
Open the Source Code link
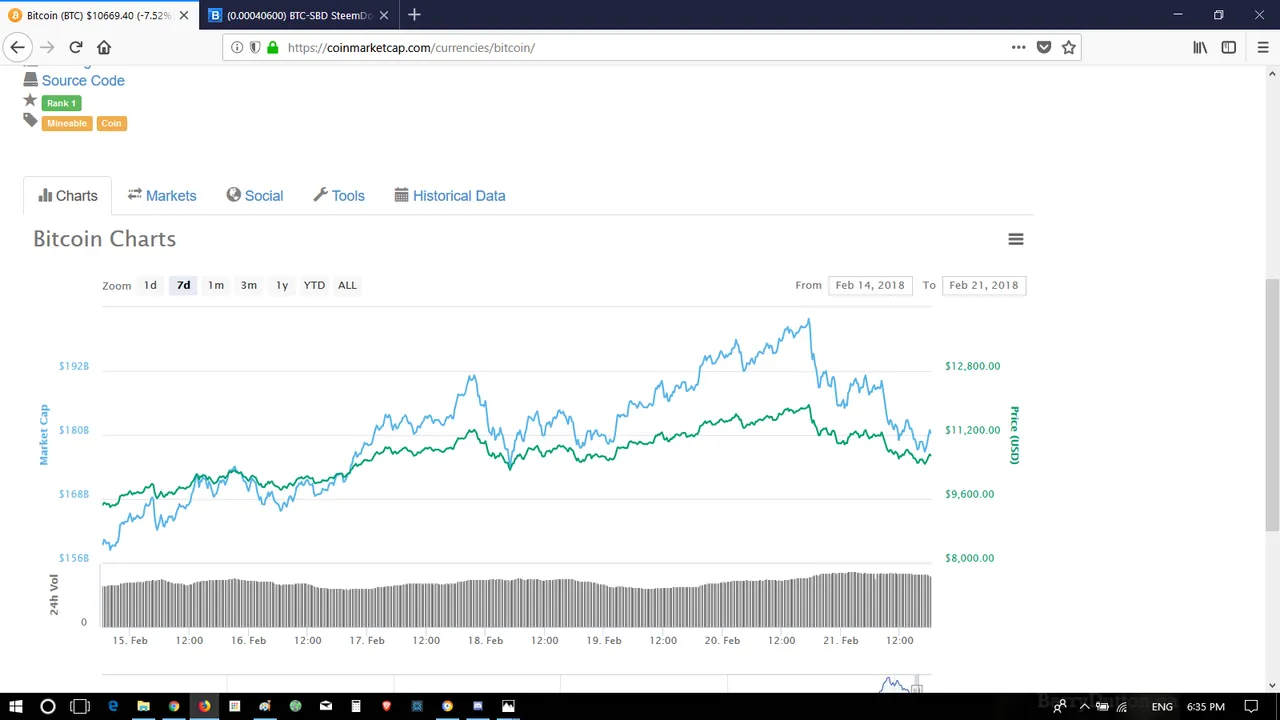[x=83, y=80]
